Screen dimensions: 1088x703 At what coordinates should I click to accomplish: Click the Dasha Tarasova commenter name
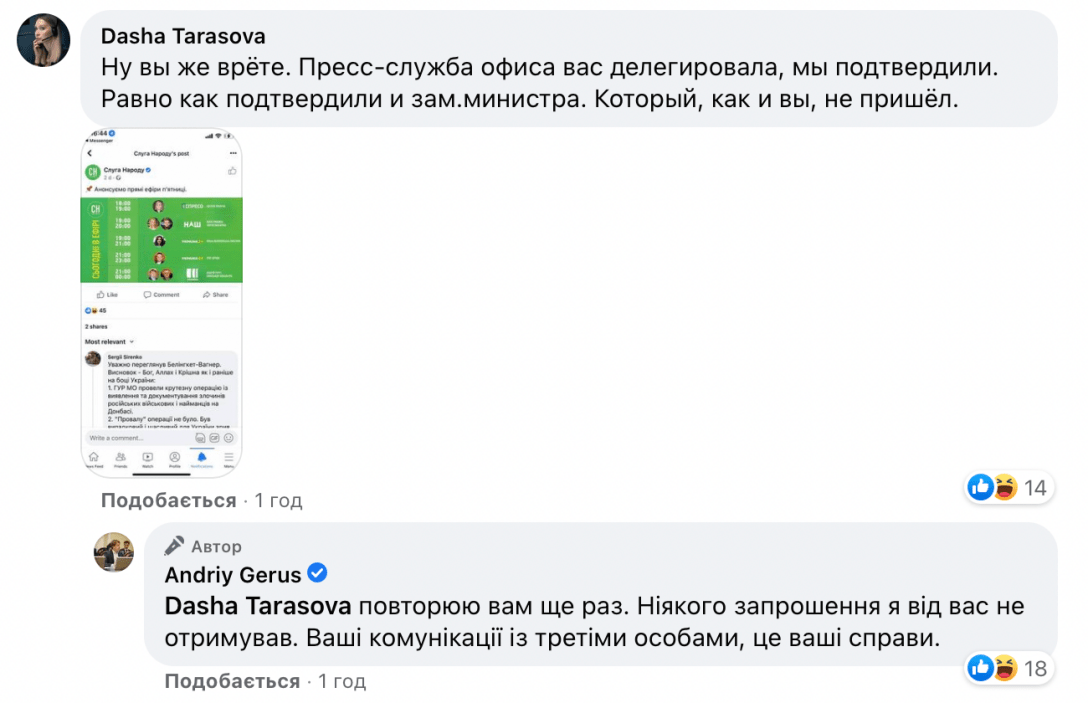(183, 37)
